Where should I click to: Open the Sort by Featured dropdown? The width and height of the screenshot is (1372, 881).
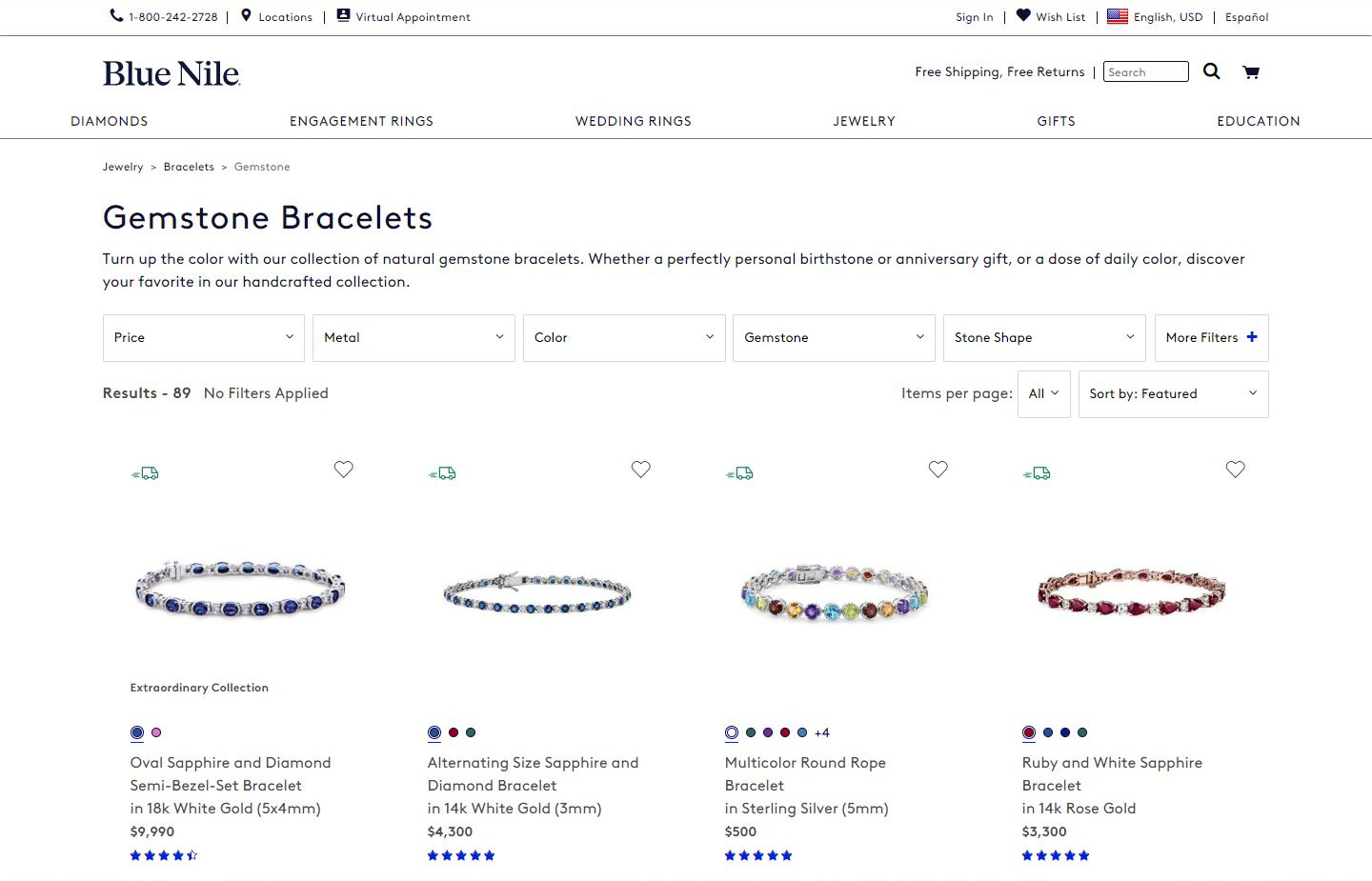click(1173, 394)
